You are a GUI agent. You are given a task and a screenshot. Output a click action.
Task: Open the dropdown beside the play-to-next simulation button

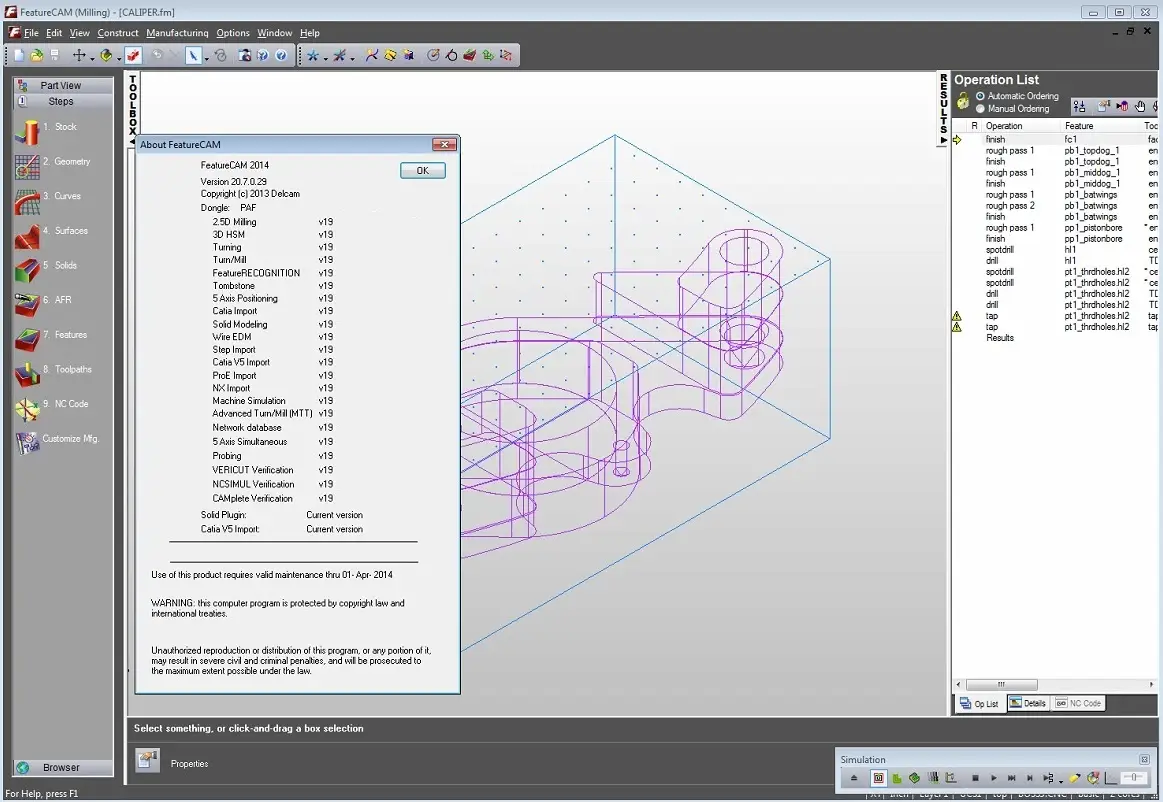coord(1061,780)
